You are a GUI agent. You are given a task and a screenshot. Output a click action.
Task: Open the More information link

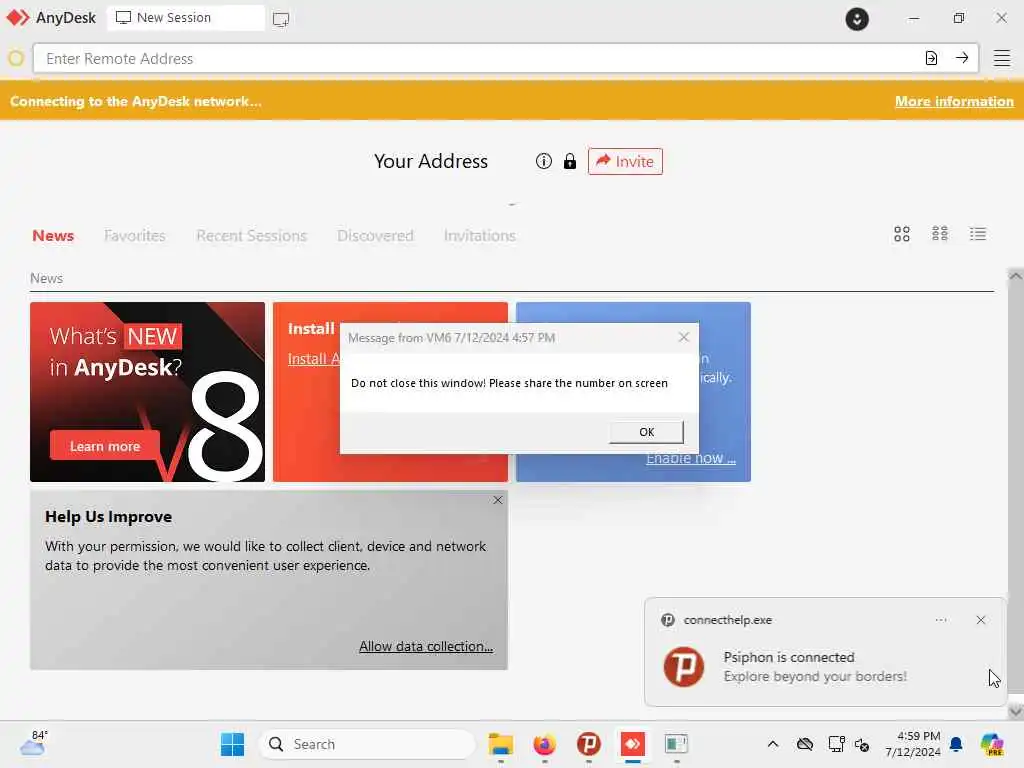(954, 101)
